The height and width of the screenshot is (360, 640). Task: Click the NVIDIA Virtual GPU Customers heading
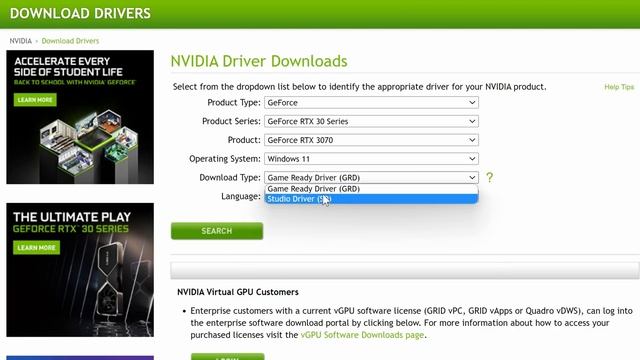pos(238,292)
